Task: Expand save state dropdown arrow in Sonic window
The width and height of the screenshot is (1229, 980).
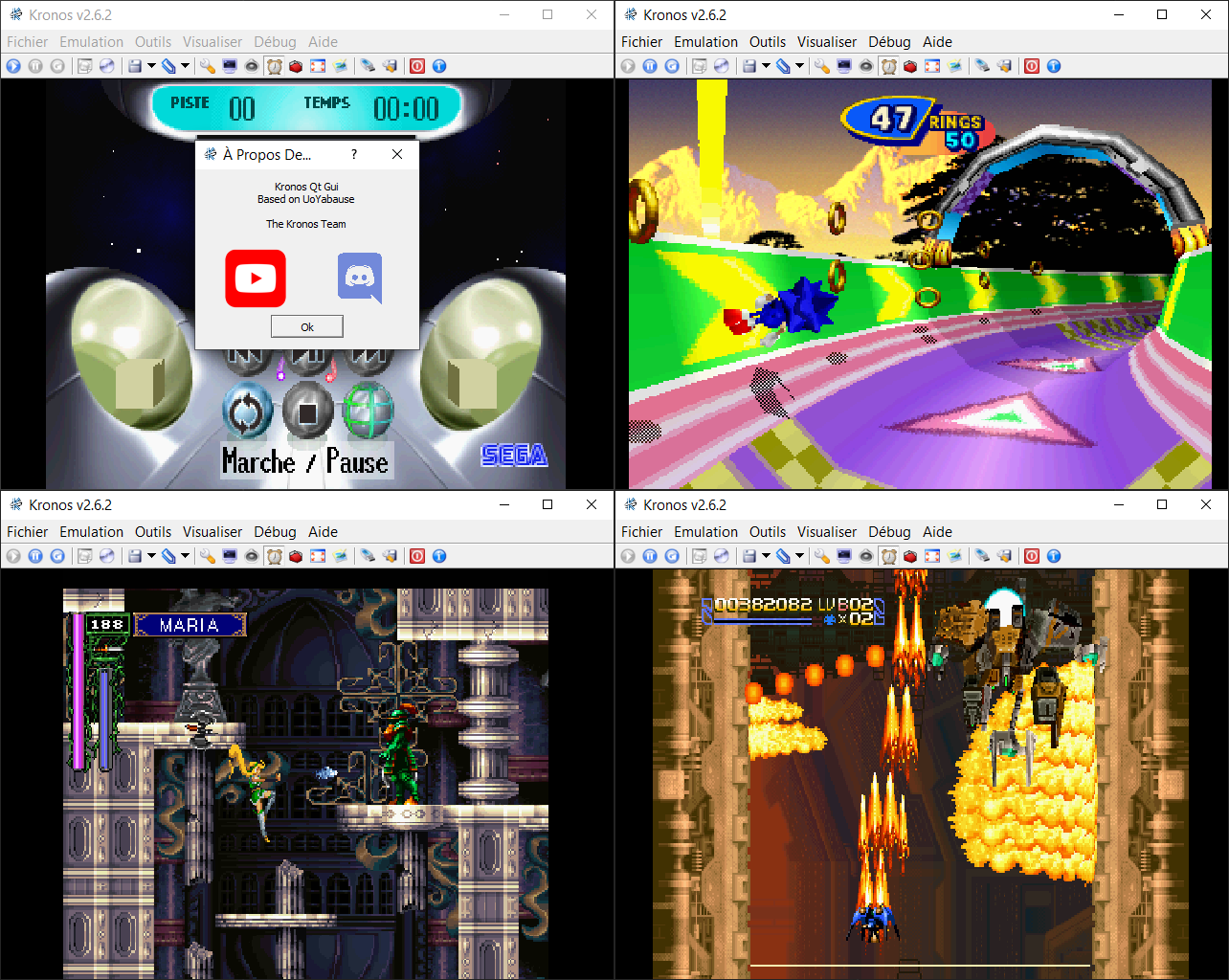Action: pyautogui.click(x=766, y=66)
